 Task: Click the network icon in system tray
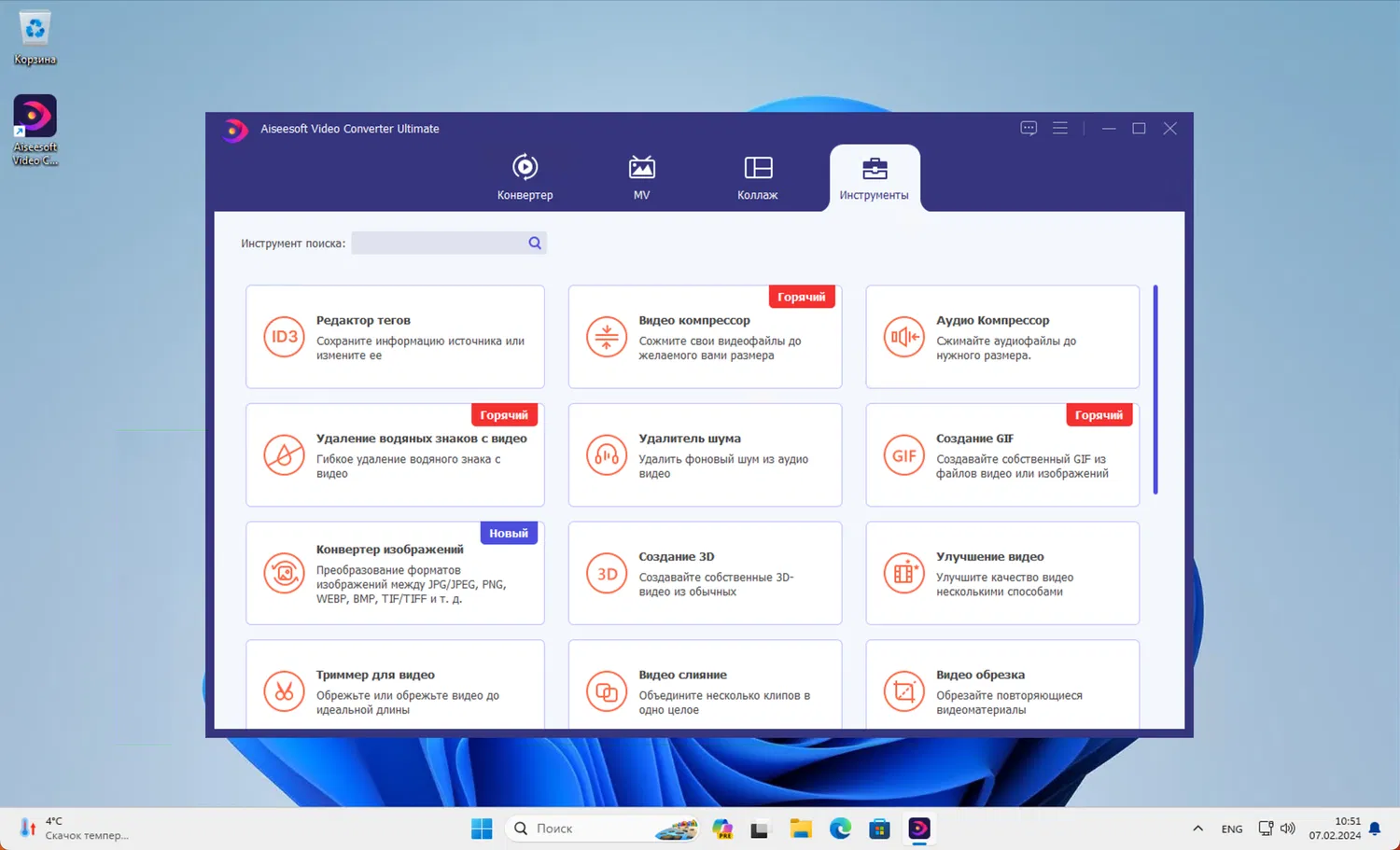[x=1266, y=829]
